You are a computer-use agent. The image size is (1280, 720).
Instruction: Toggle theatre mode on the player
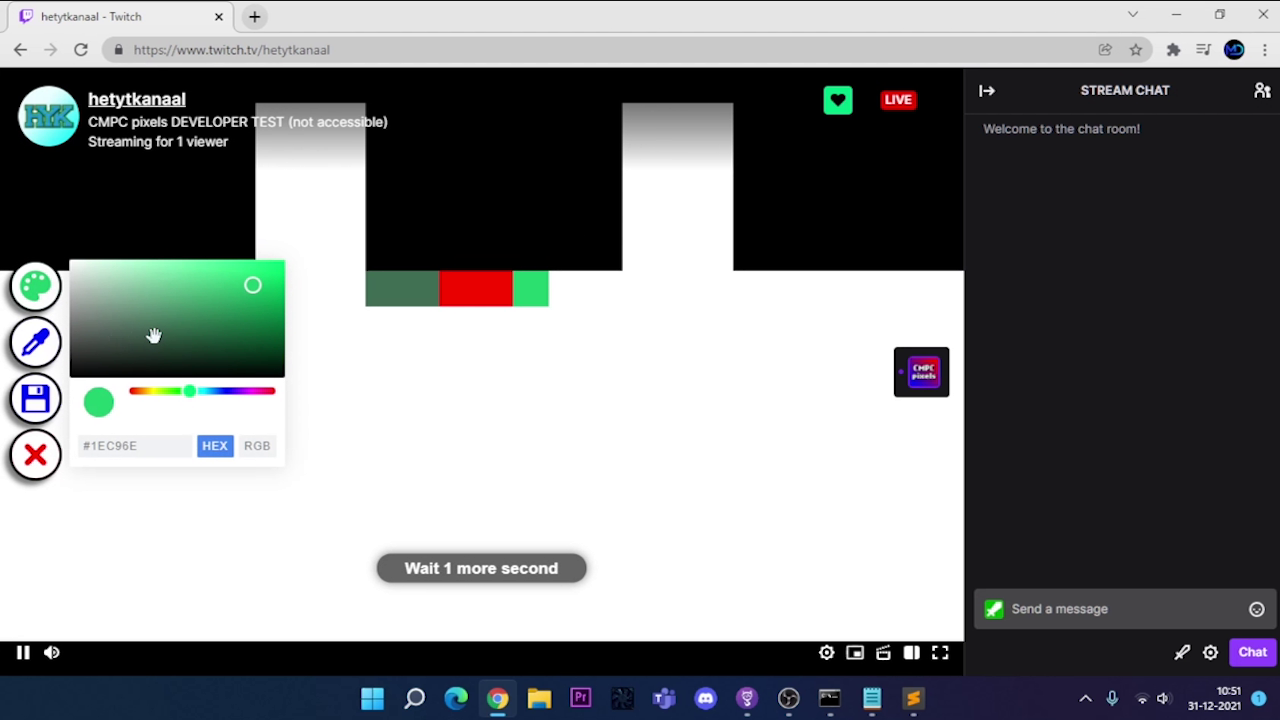click(x=911, y=653)
